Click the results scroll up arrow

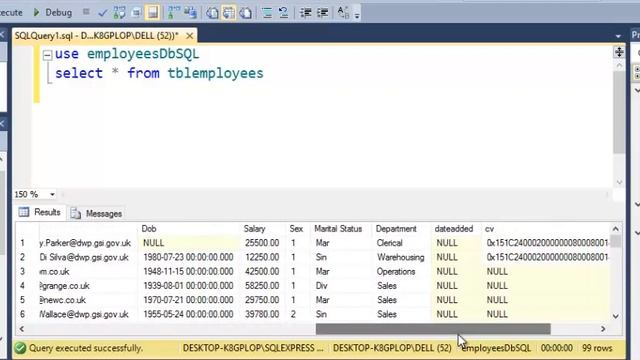pos(616,229)
